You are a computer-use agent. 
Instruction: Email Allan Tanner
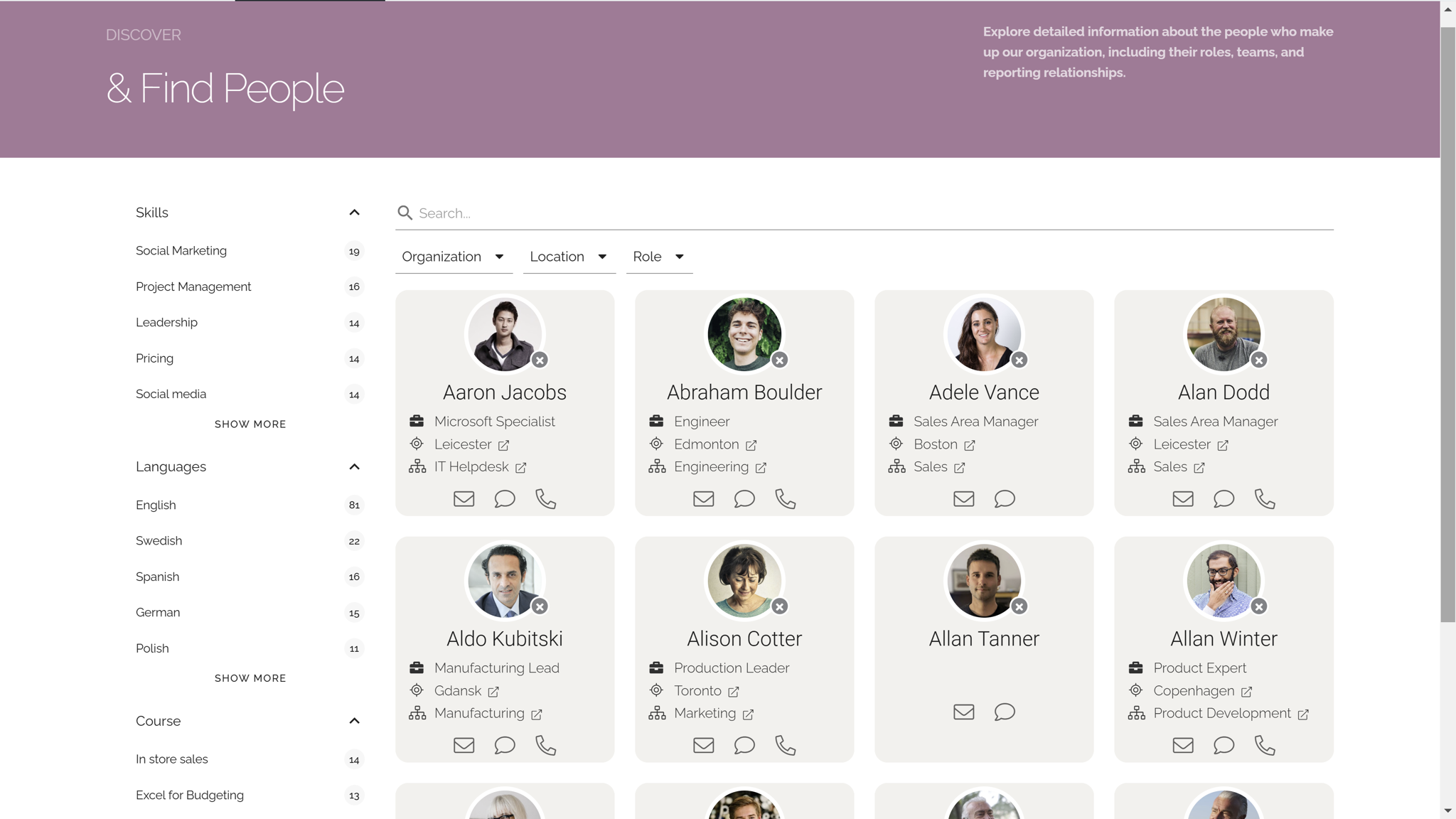click(963, 712)
